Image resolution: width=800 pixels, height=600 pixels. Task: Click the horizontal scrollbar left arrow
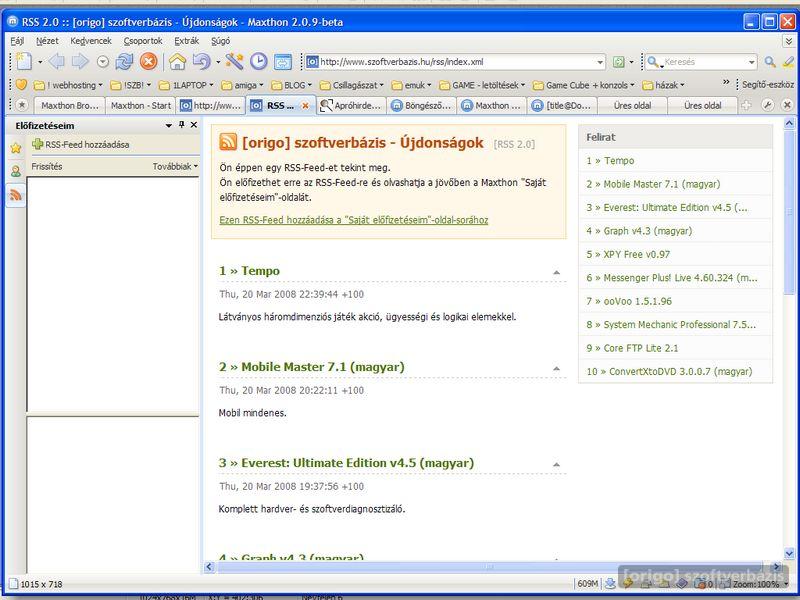click(209, 566)
